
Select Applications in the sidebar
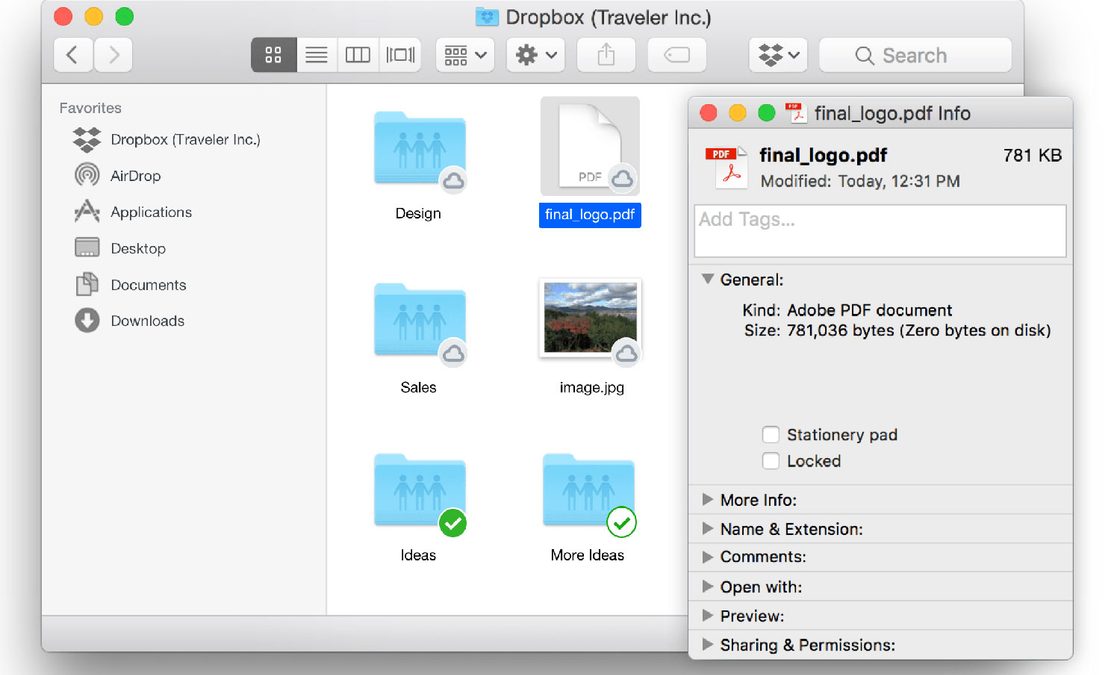point(133,212)
